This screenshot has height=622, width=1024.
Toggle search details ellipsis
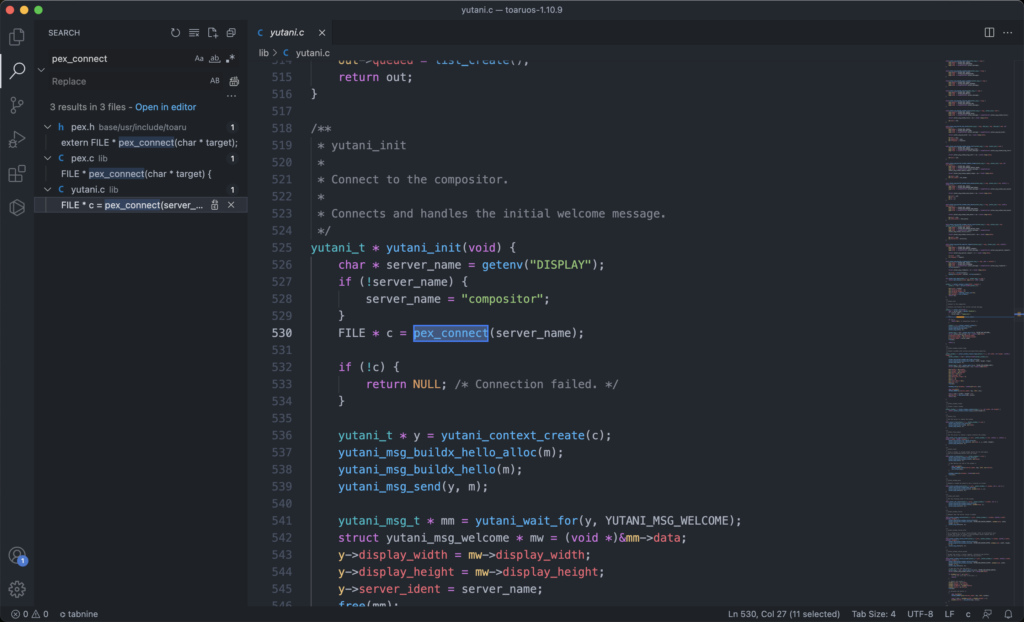point(231,96)
